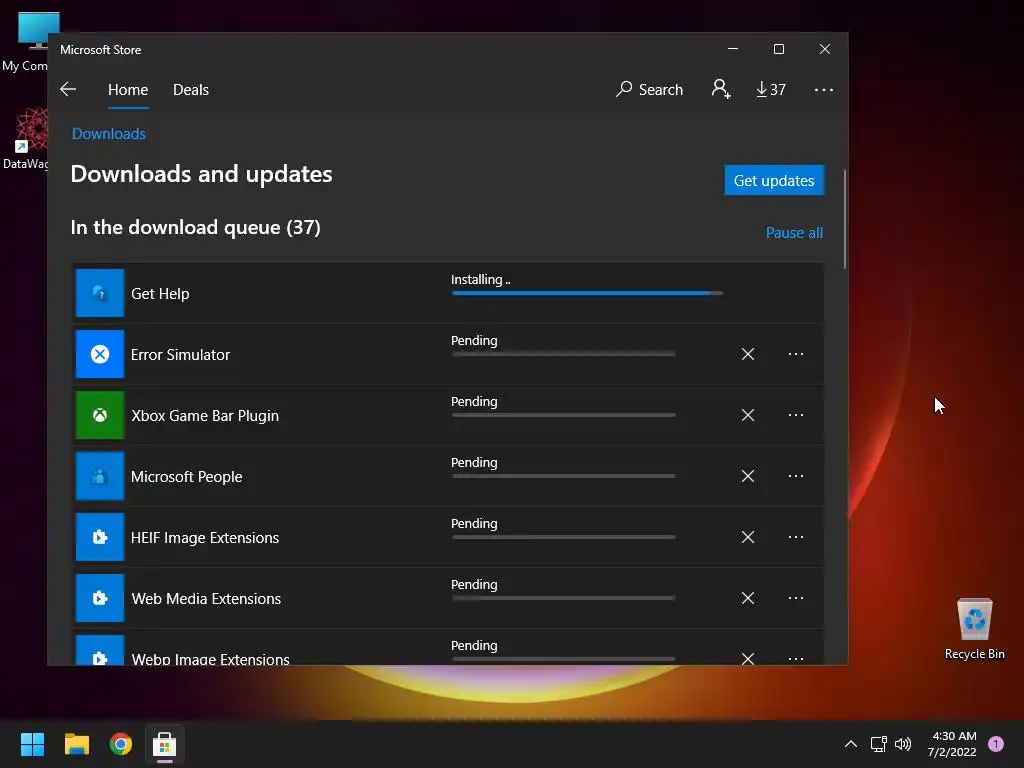Image resolution: width=1024 pixels, height=768 pixels.
Task: Open the See more menu in Store header
Action: [824, 89]
